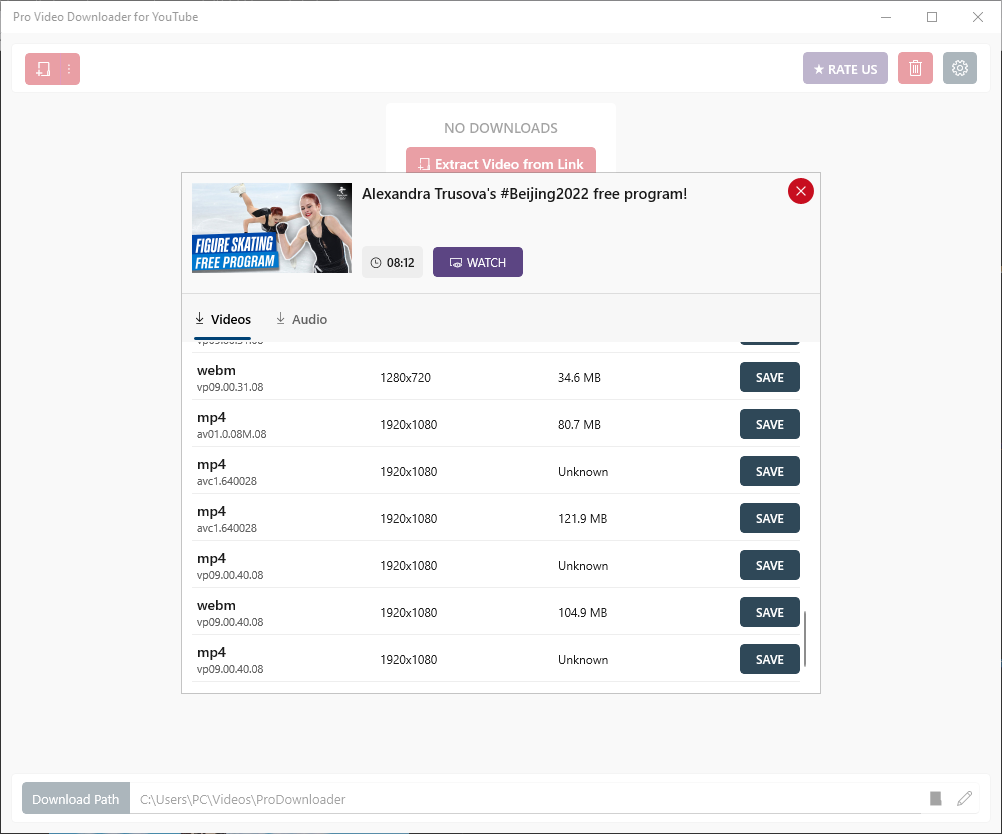Save the webm 1280x720 34.6 MB video
This screenshot has height=834, width=1002.
pos(769,377)
